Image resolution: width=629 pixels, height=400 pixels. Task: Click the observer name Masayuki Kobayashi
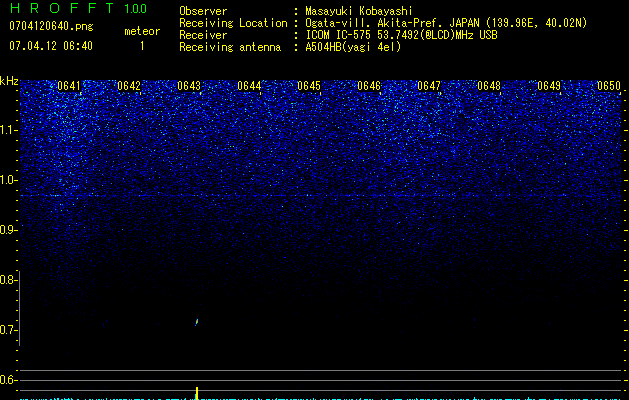pos(359,11)
